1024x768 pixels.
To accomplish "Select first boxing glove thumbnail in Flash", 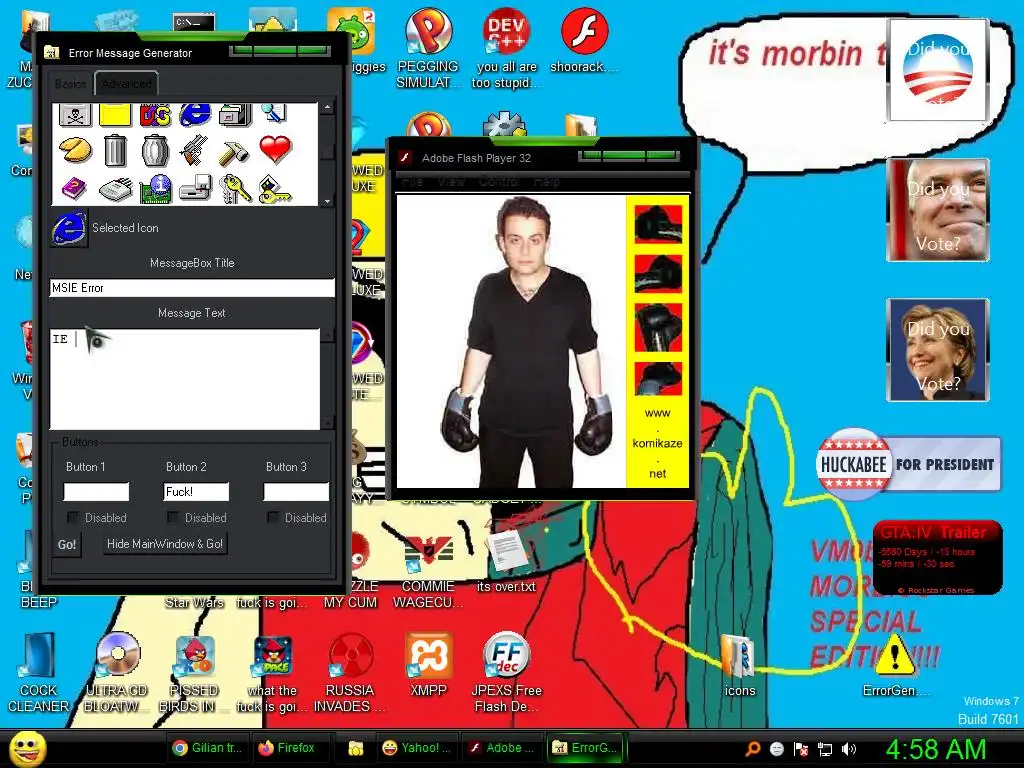I will click(658, 224).
